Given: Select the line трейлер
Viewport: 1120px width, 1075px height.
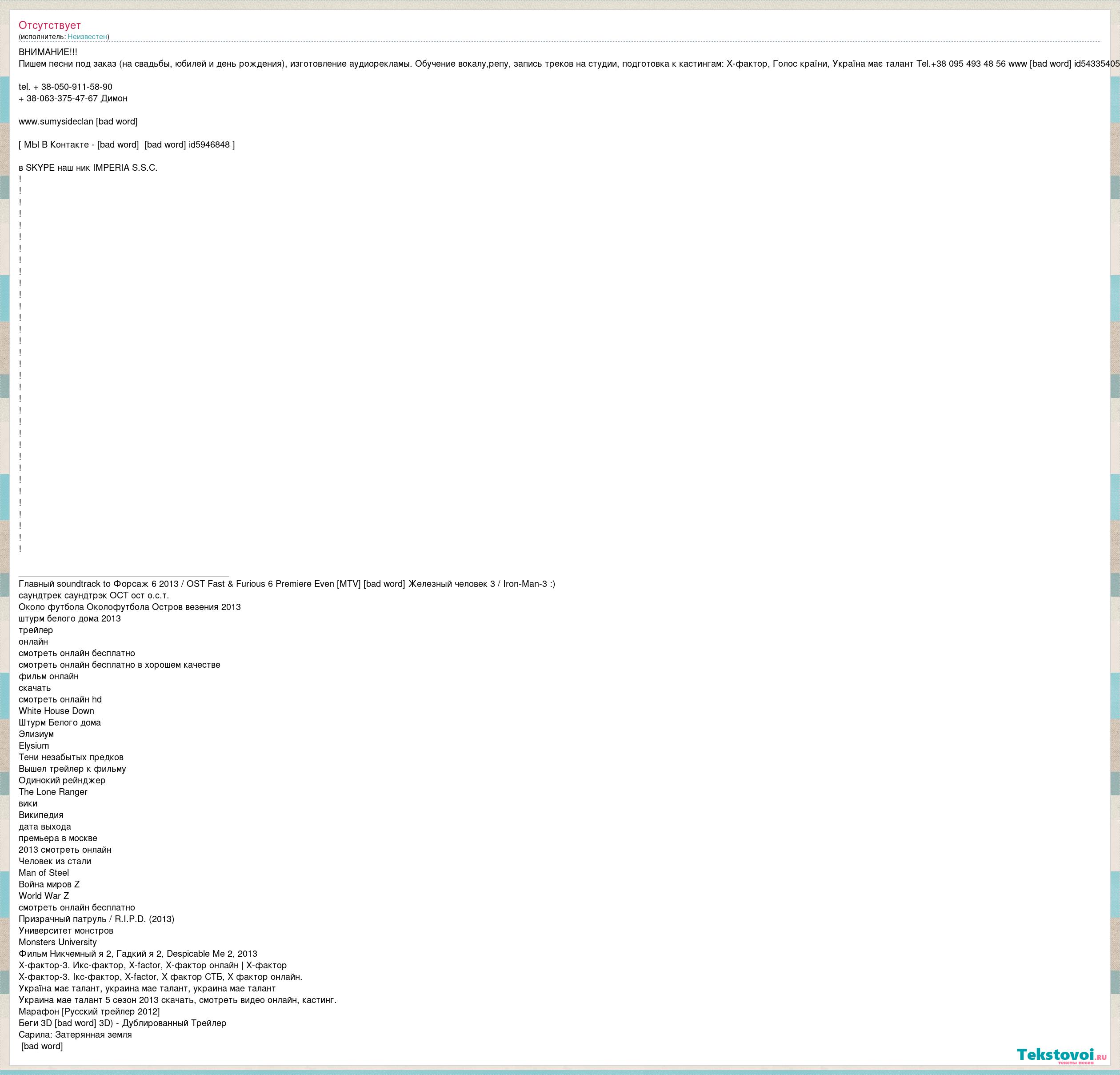Looking at the screenshot, I should pyautogui.click(x=36, y=630).
